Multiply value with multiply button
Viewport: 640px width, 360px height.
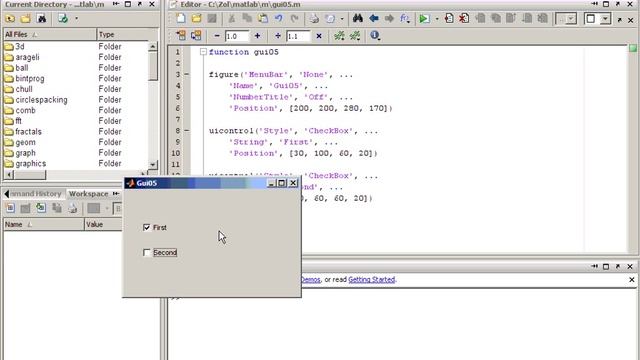pyautogui.click(x=319, y=36)
